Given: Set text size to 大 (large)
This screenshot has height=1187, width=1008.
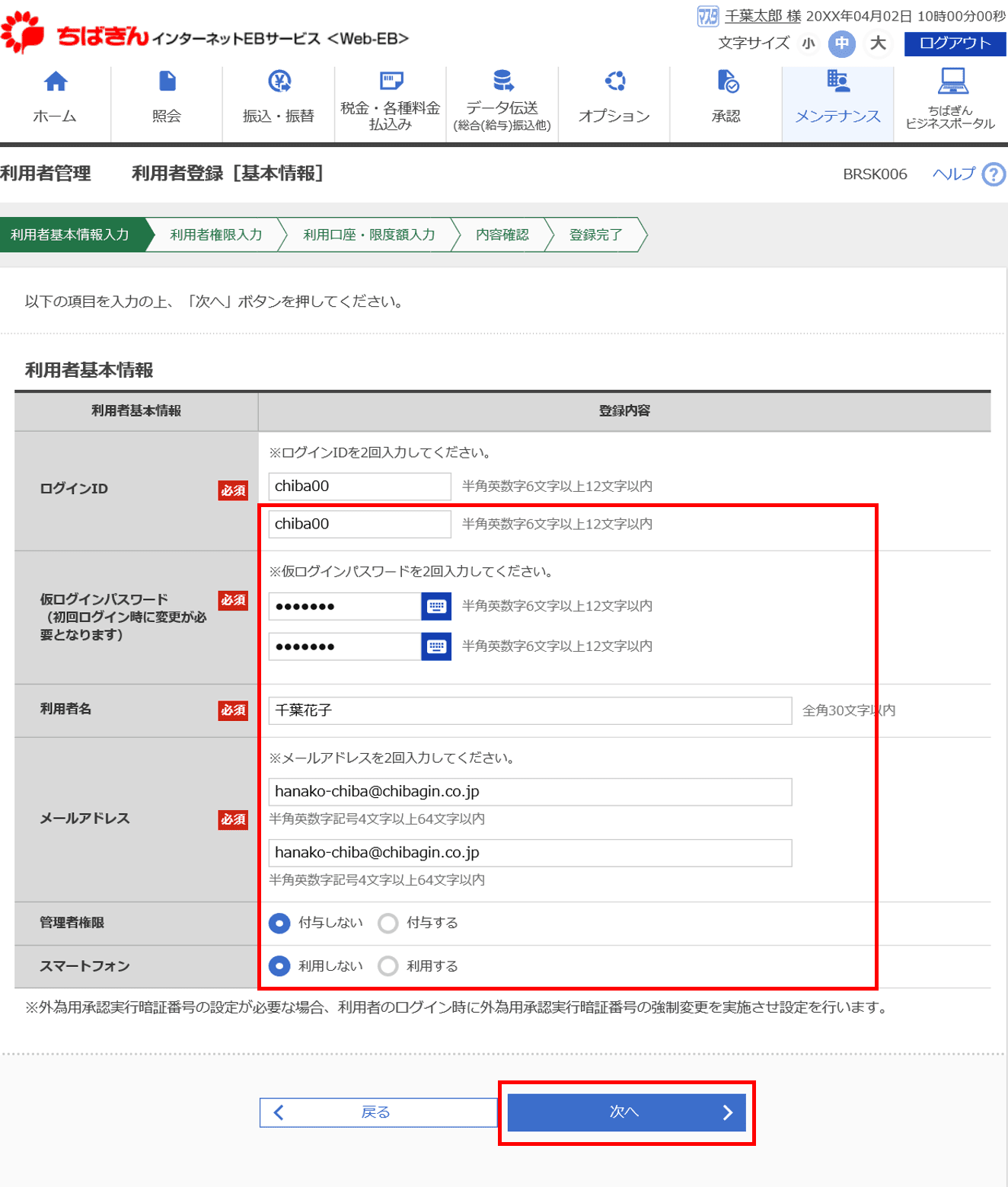Looking at the screenshot, I should 878,43.
